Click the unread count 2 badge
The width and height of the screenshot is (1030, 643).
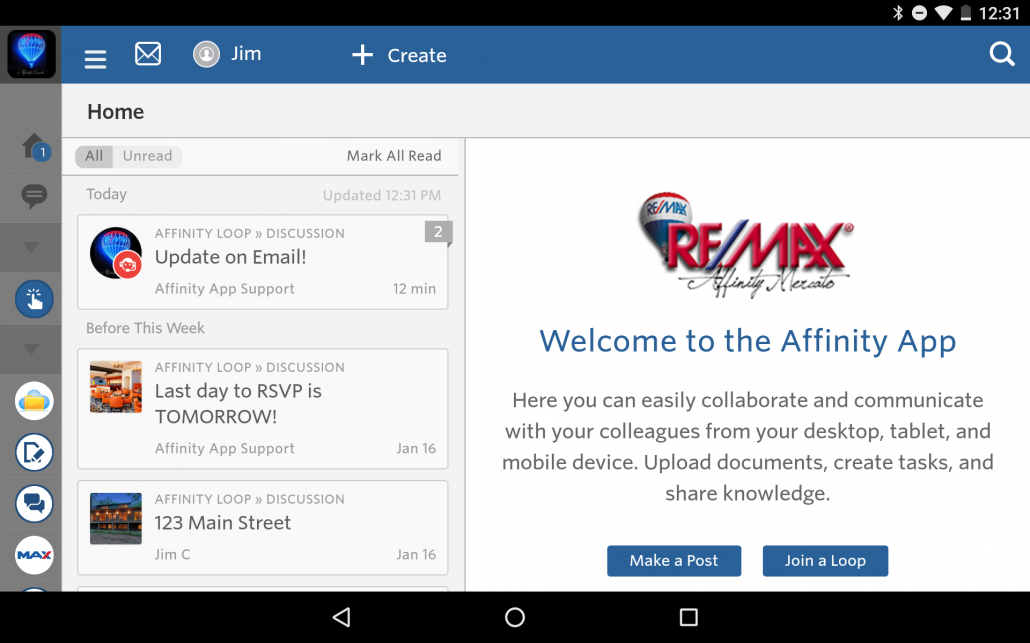[438, 232]
